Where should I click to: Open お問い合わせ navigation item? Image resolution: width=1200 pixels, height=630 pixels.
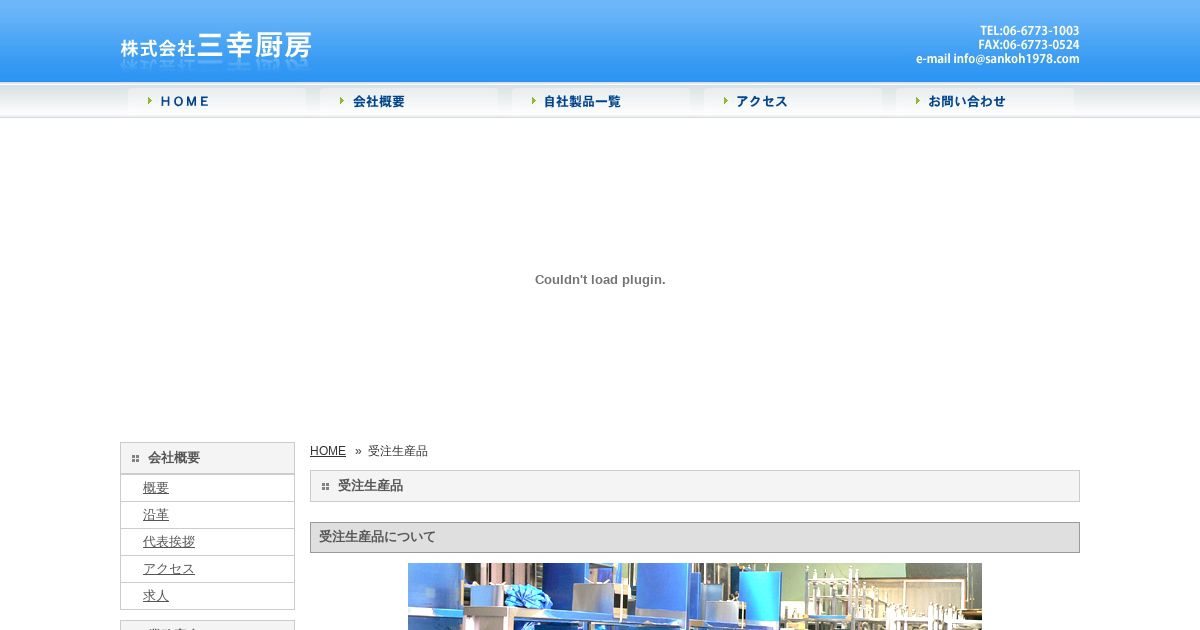coord(985,101)
